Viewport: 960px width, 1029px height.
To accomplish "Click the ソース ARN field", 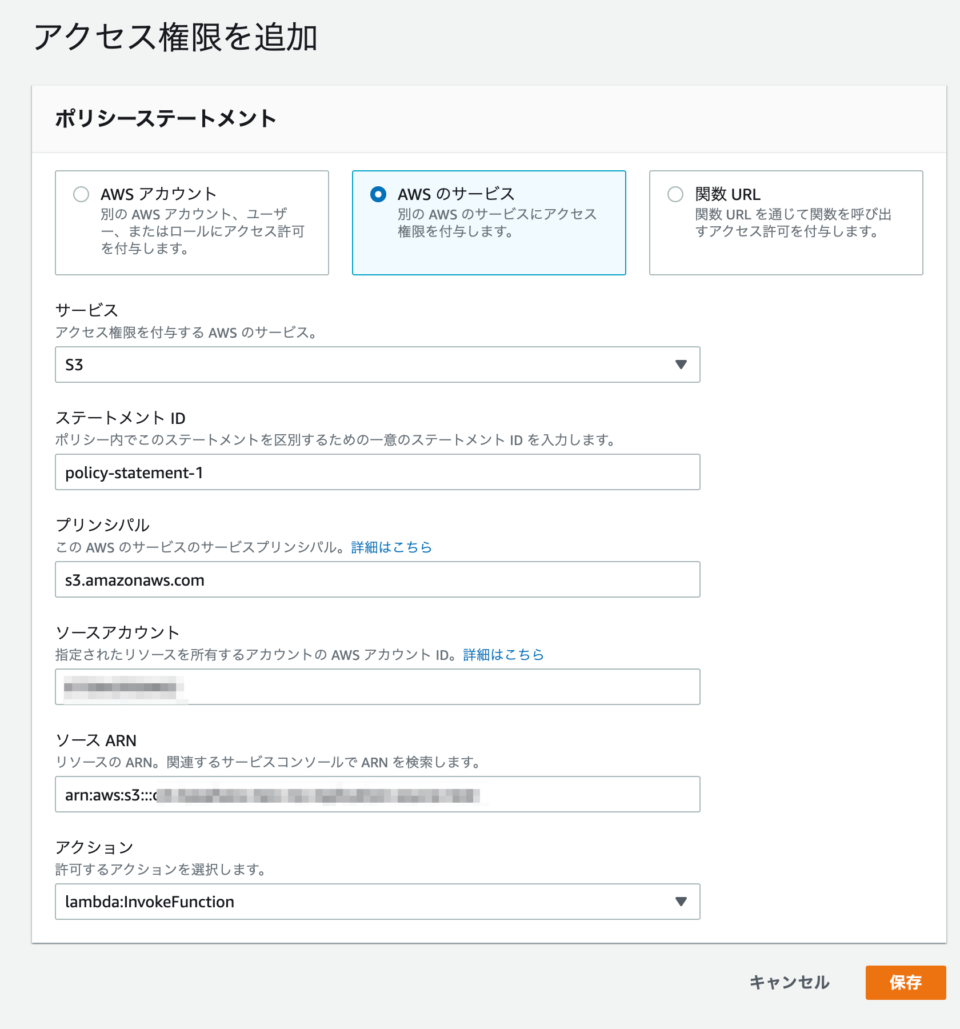I will coord(377,794).
